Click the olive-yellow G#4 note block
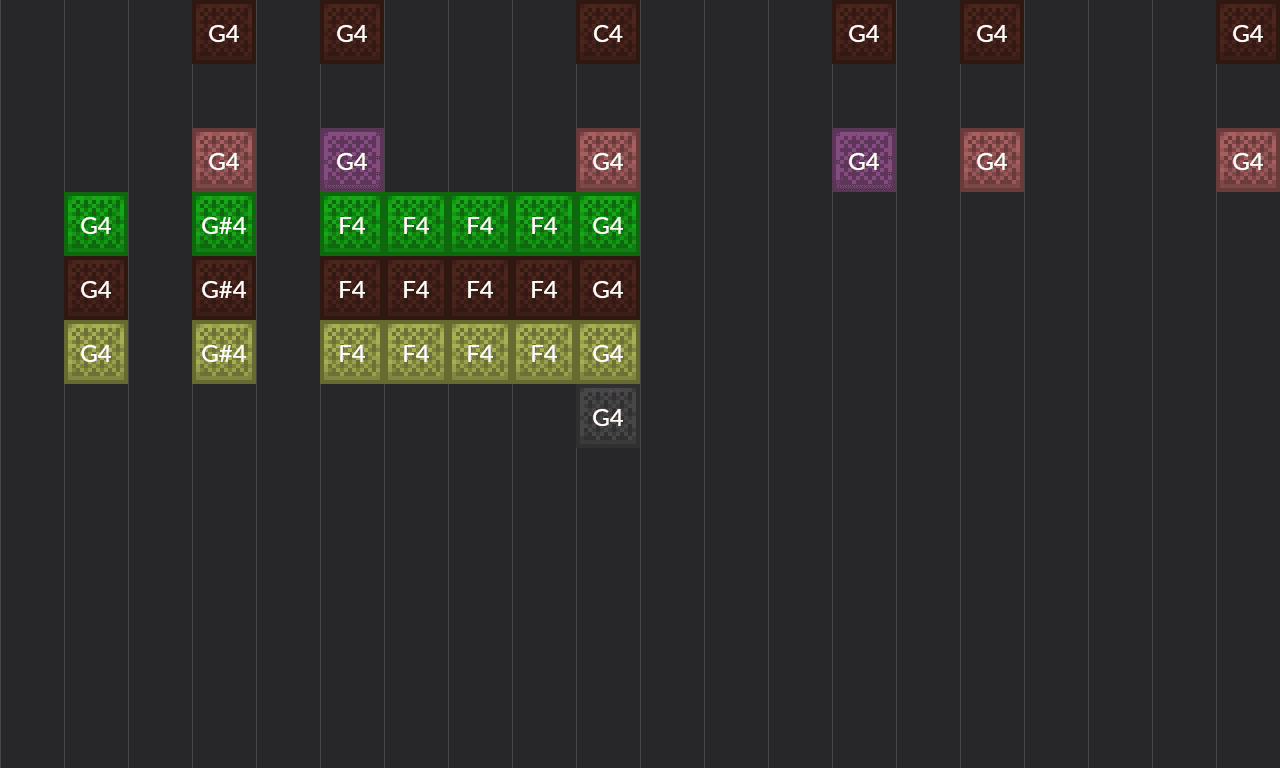The image size is (1280, 768). [224, 352]
